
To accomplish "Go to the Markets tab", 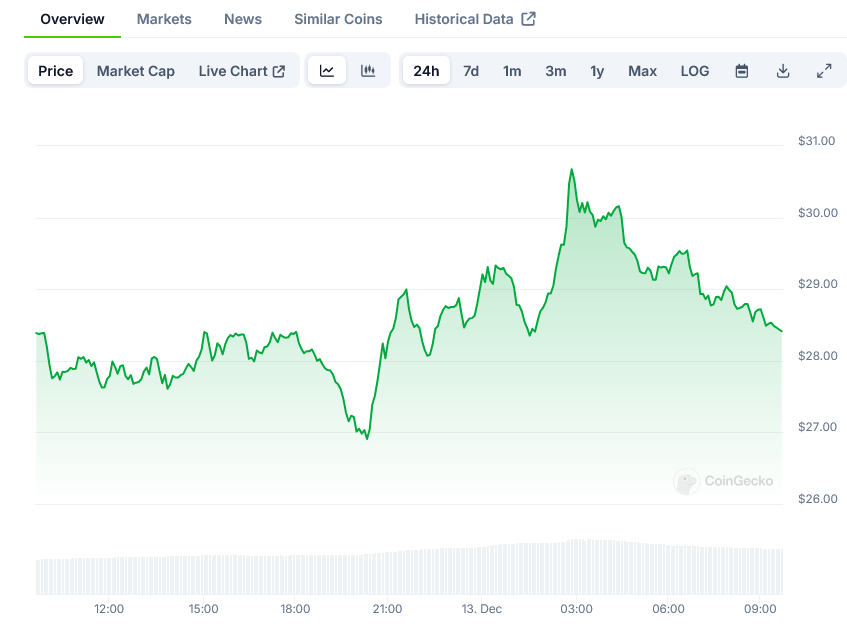I will point(164,19).
